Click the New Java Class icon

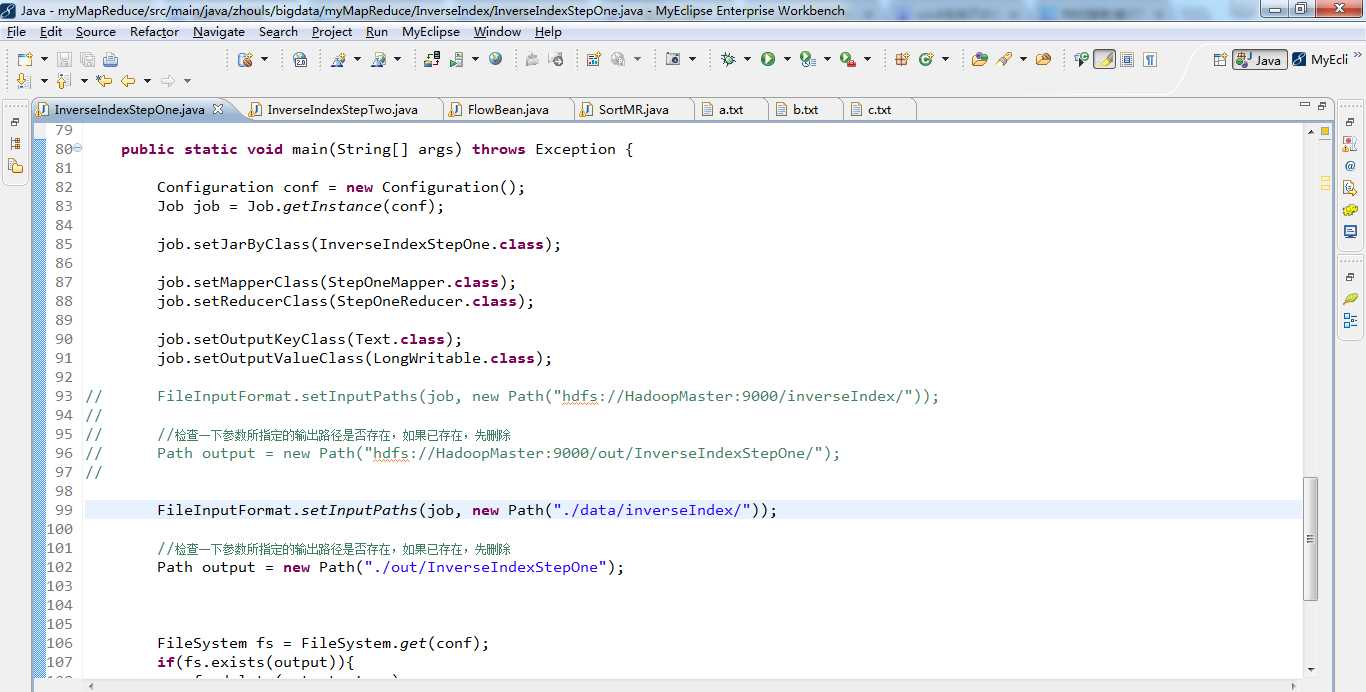click(926, 60)
